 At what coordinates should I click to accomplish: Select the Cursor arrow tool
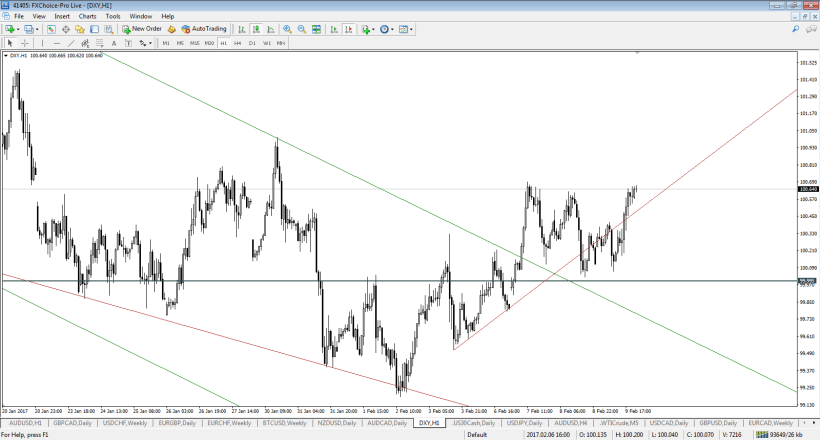click(x=10, y=43)
